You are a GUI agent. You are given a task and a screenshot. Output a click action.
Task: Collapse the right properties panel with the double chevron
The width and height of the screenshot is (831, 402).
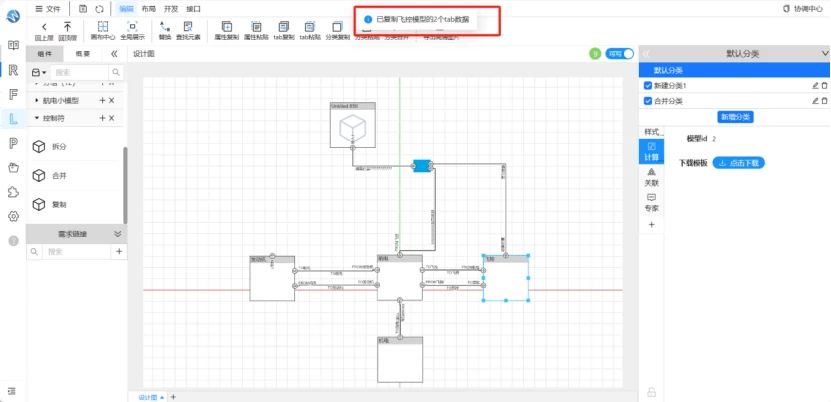pos(646,53)
